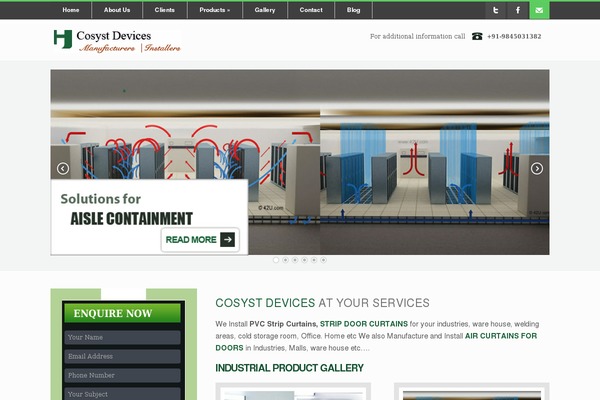Click the arrow icon in Read More
600x400 pixels.
click(227, 240)
